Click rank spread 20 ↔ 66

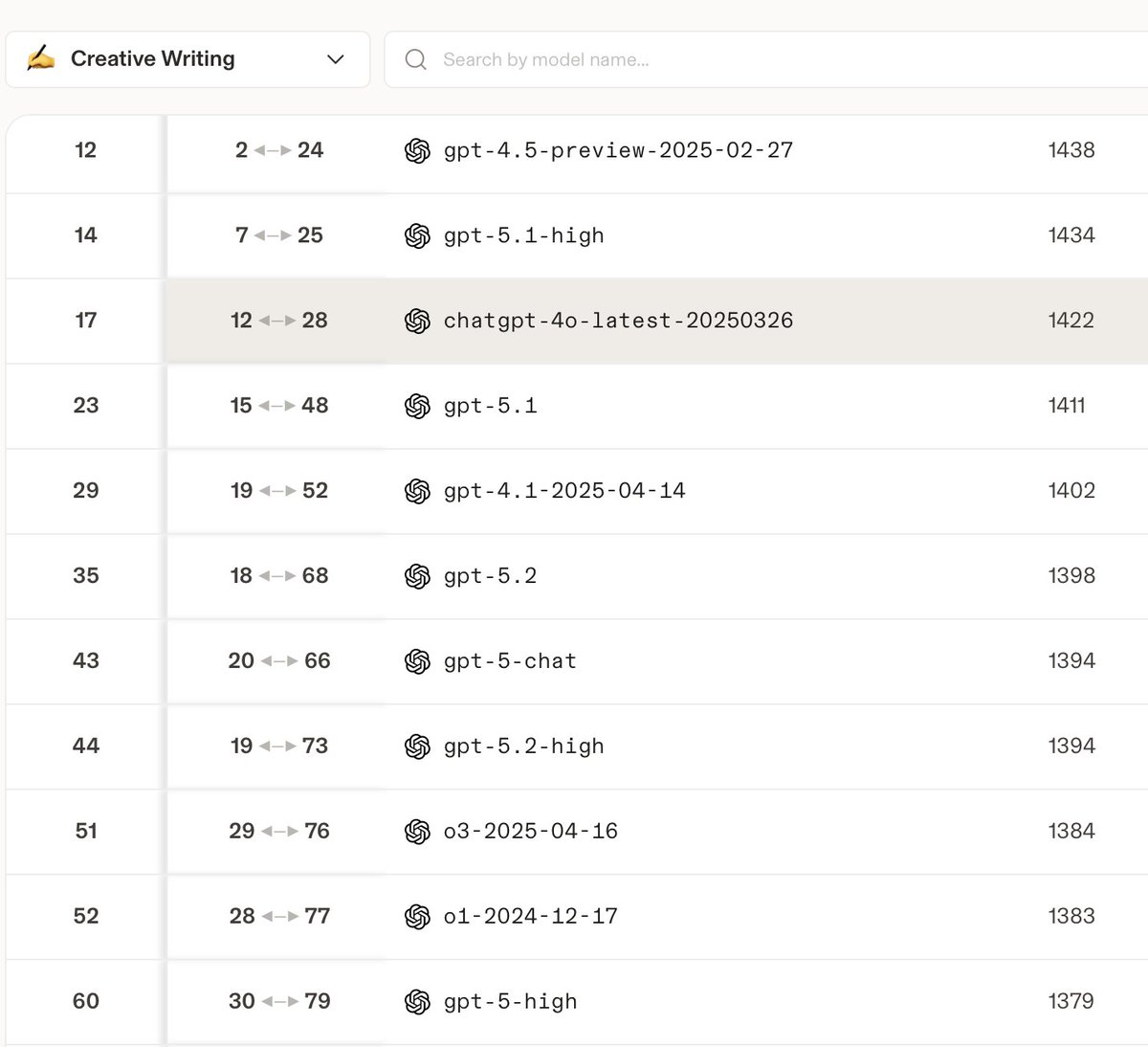279,661
